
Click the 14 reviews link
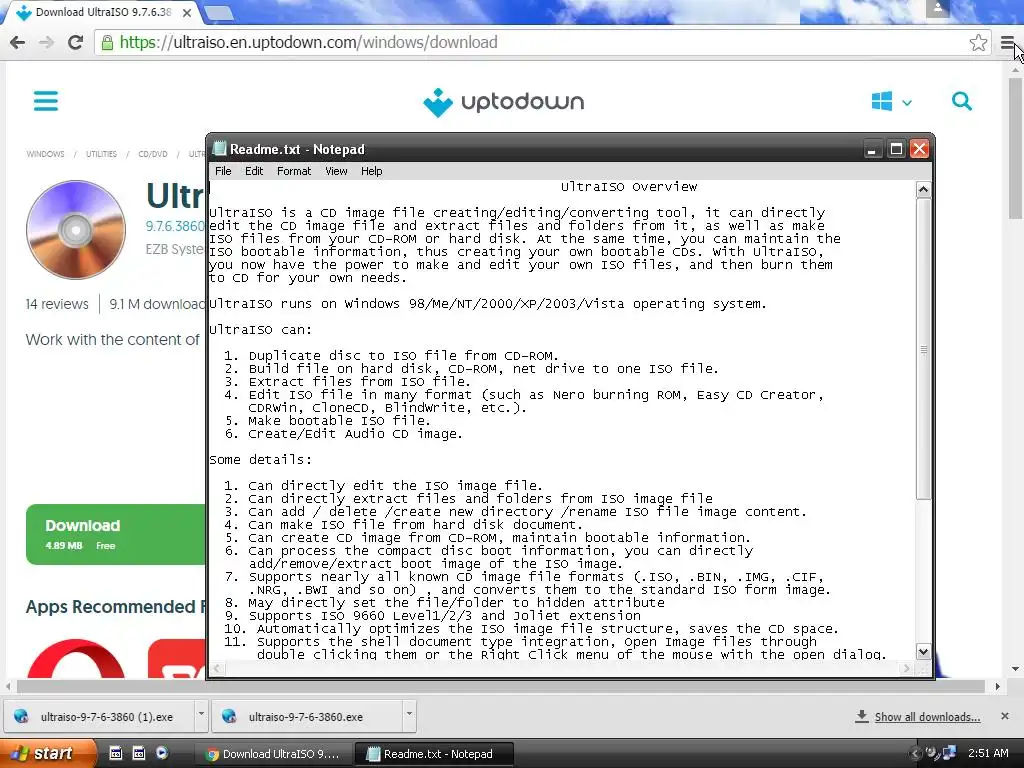tap(57, 304)
